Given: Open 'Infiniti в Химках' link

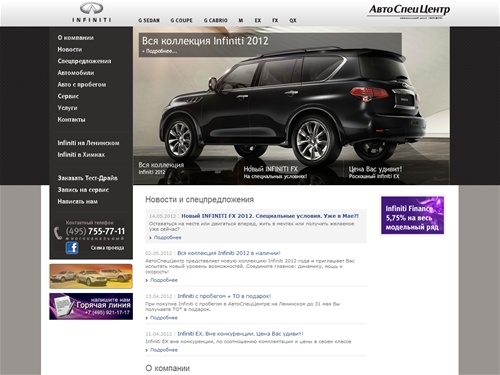Looking at the screenshot, I should point(81,154).
